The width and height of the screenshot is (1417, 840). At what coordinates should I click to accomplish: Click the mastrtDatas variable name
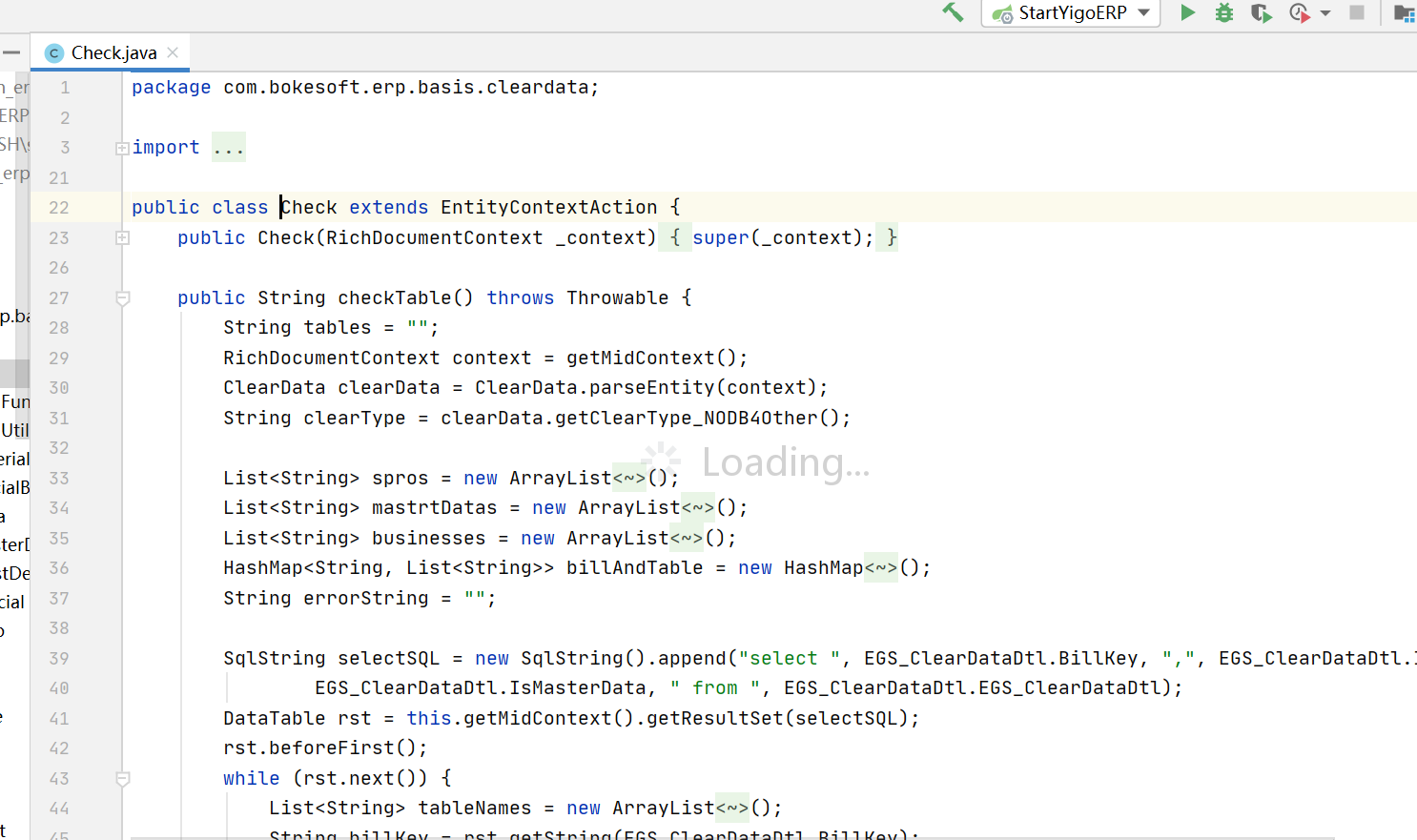[435, 507]
